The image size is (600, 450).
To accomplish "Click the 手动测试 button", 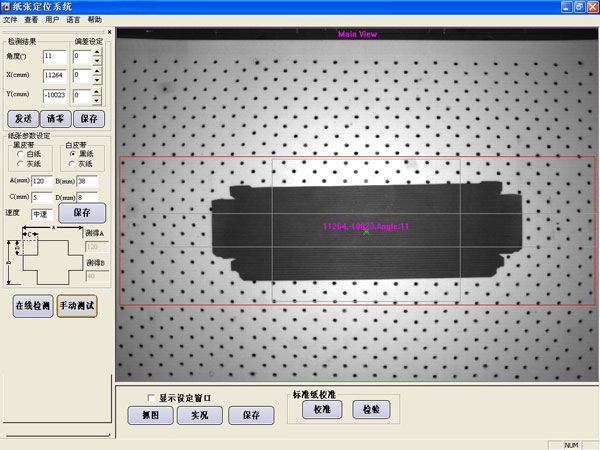I will click(77, 306).
